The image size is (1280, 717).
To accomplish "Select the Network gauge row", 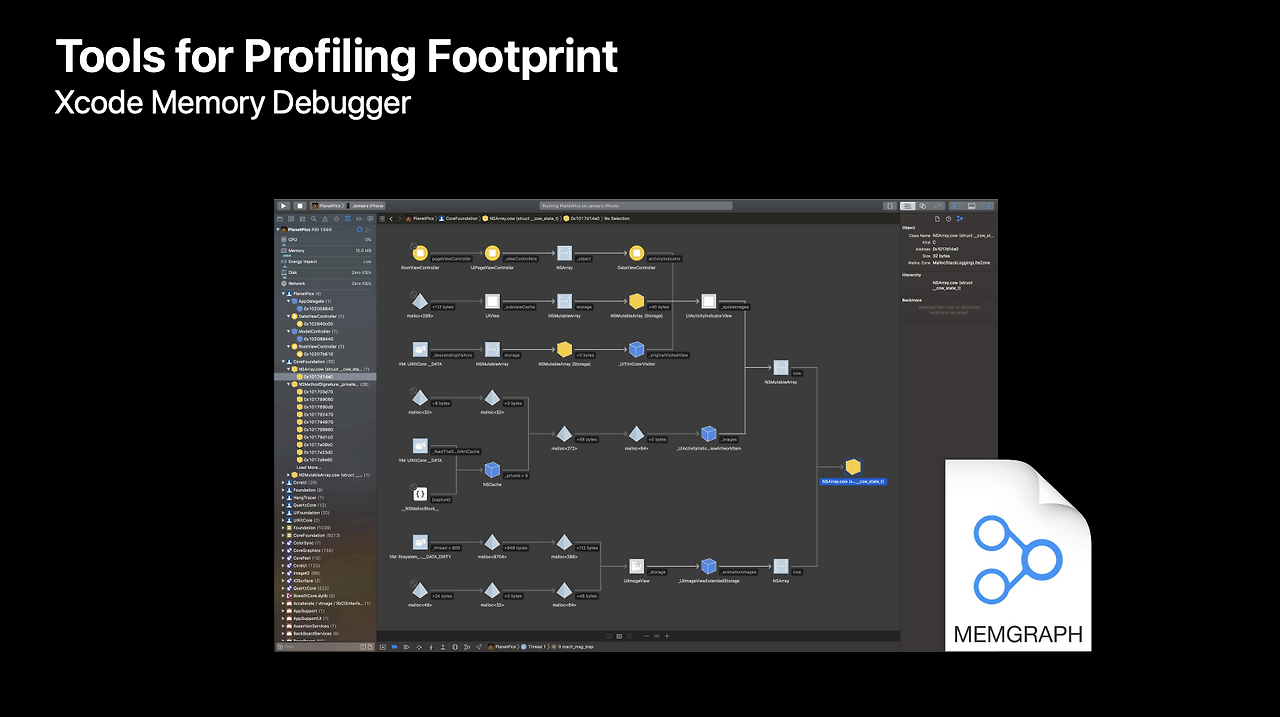I will click(x=326, y=283).
